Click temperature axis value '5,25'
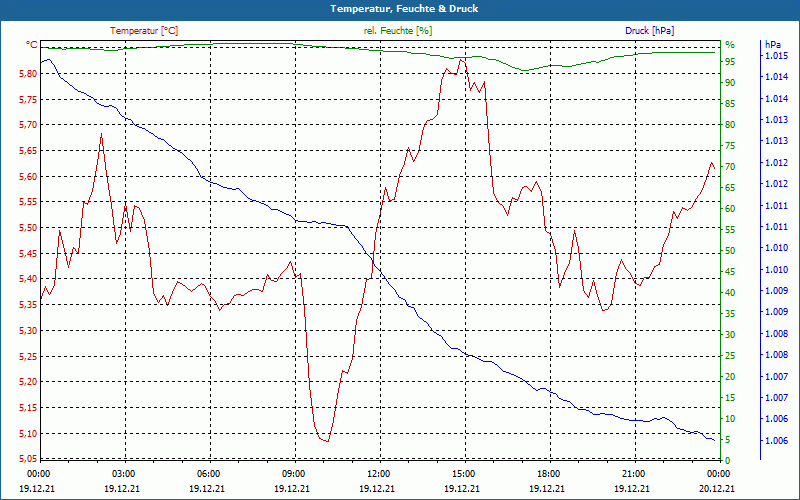 [28, 357]
